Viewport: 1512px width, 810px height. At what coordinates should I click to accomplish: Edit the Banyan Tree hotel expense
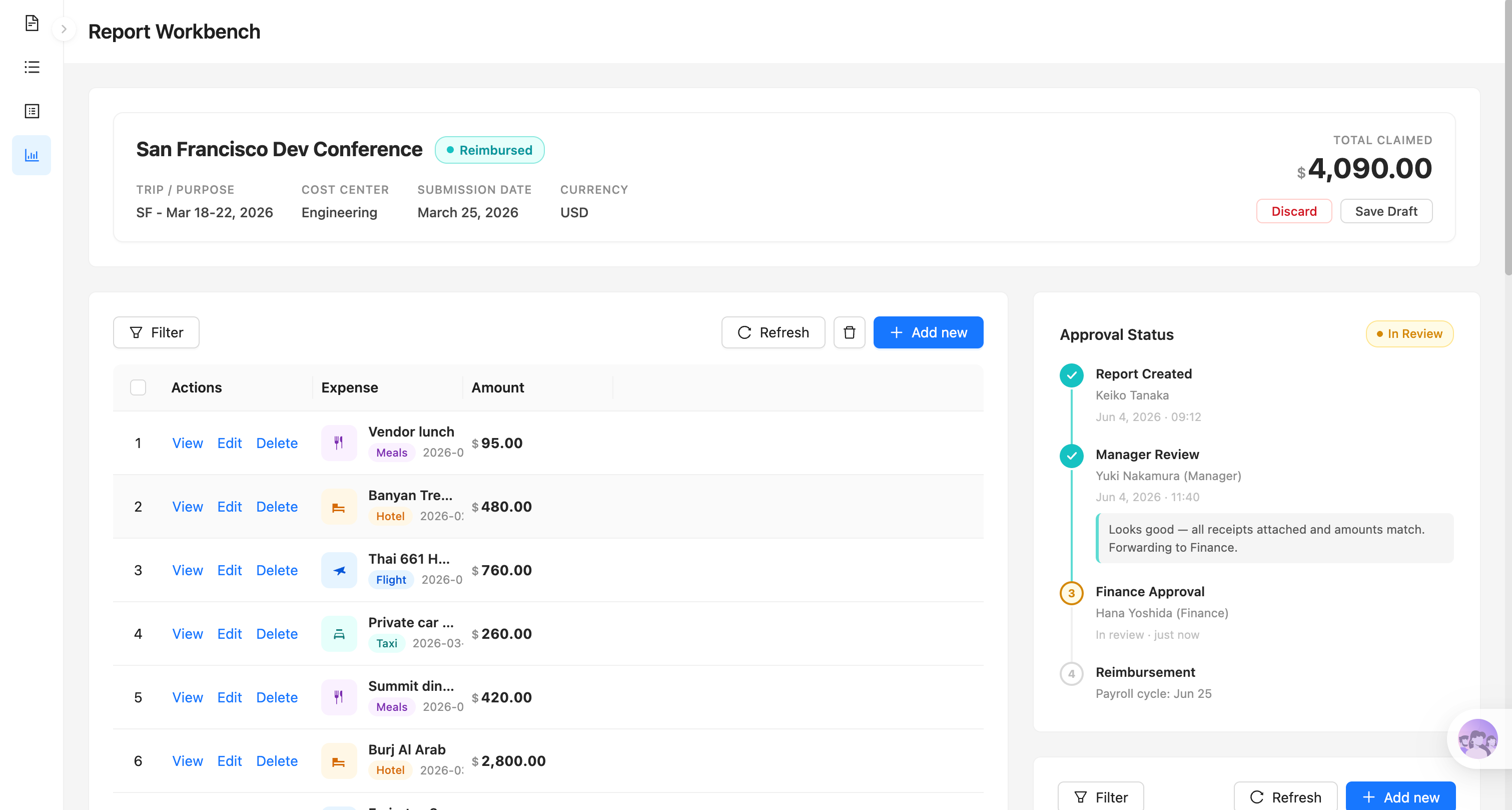point(230,506)
